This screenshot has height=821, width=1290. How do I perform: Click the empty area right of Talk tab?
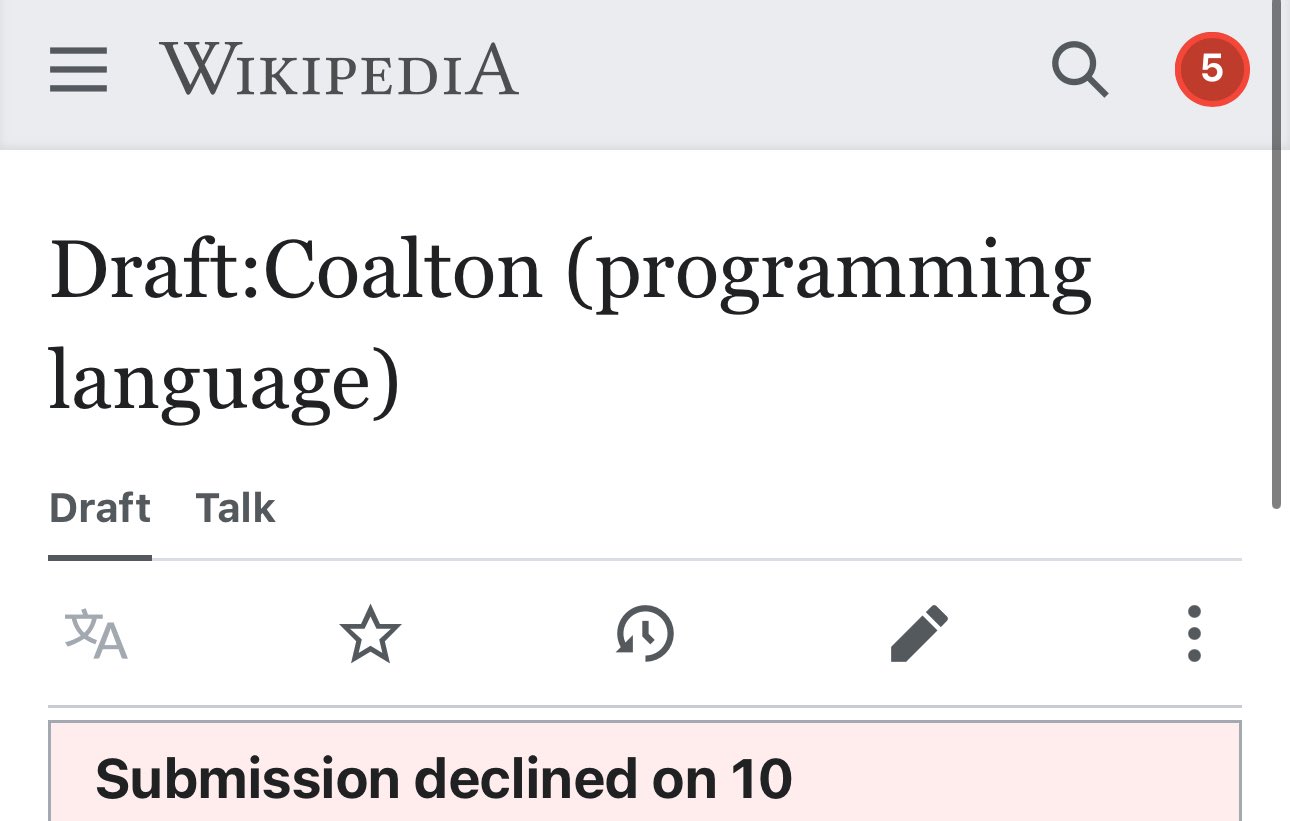(750, 508)
